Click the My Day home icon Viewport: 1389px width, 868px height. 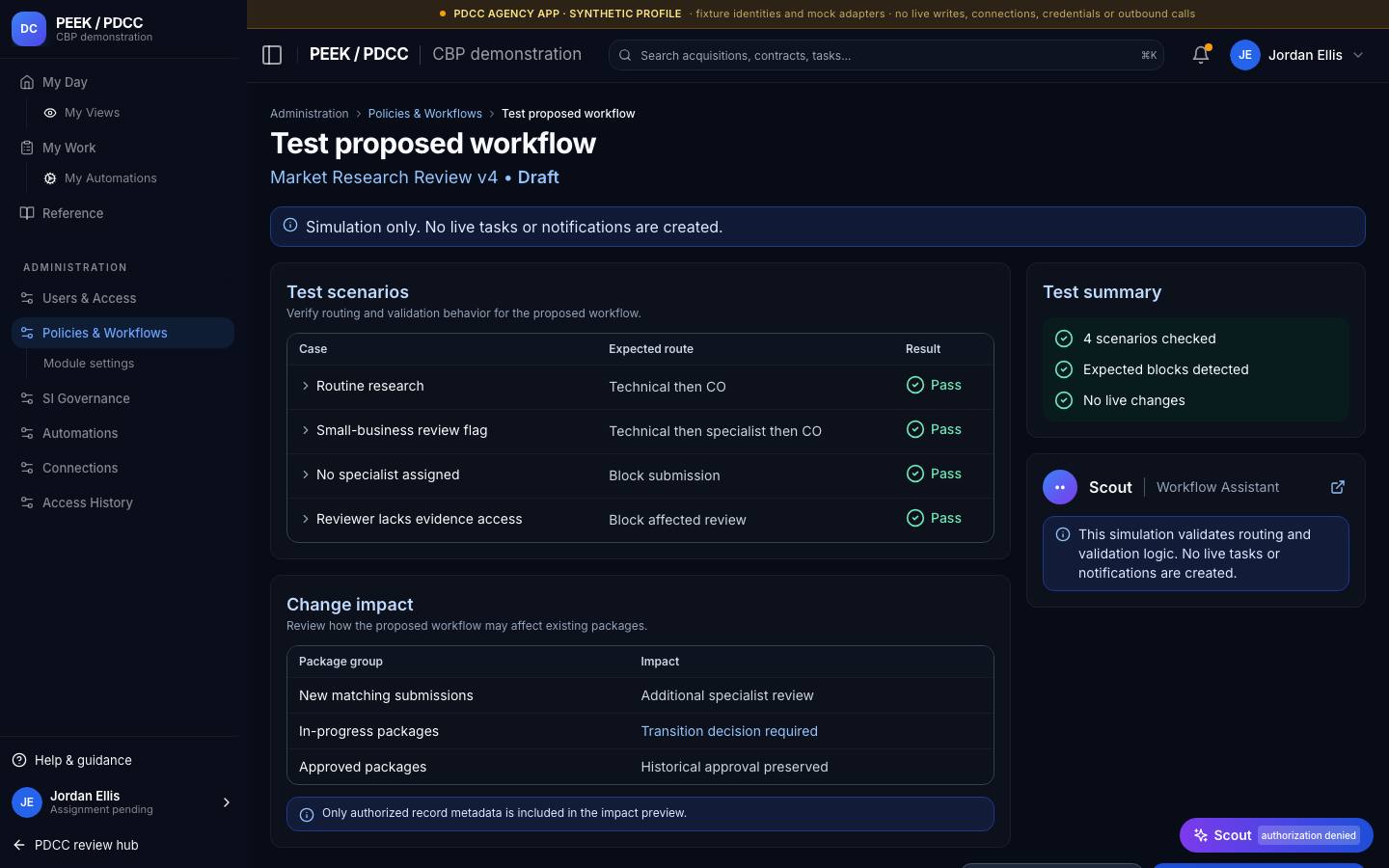click(x=27, y=82)
